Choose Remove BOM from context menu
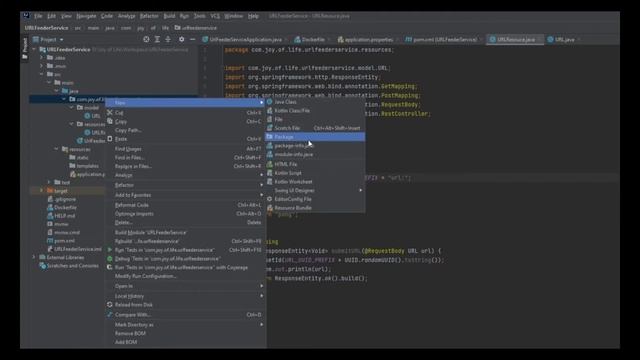Image resolution: width=640 pixels, height=360 pixels. (x=186, y=333)
